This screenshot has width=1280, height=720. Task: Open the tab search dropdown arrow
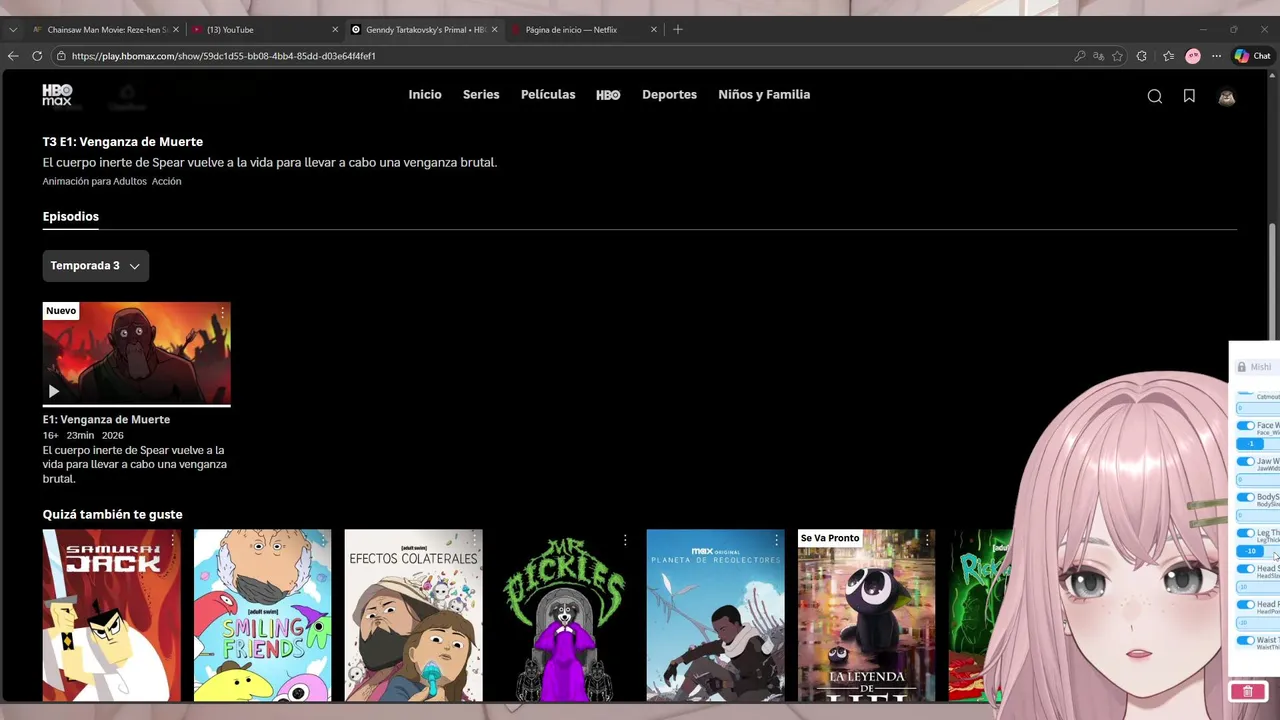coord(13,29)
